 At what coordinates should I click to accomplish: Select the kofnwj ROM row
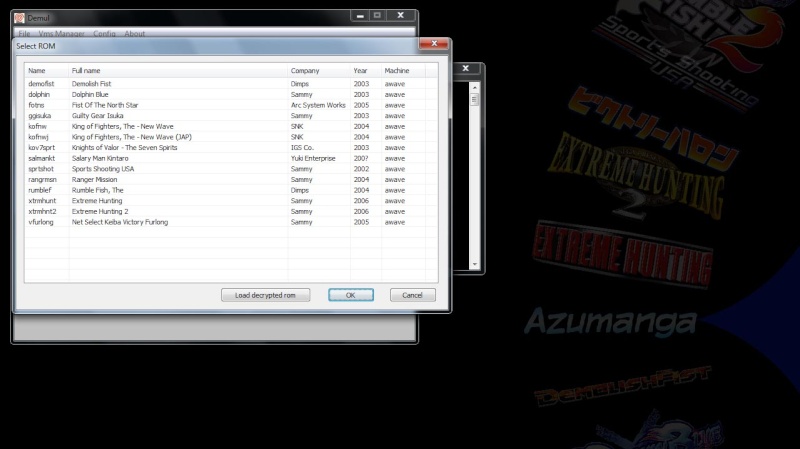pos(231,137)
